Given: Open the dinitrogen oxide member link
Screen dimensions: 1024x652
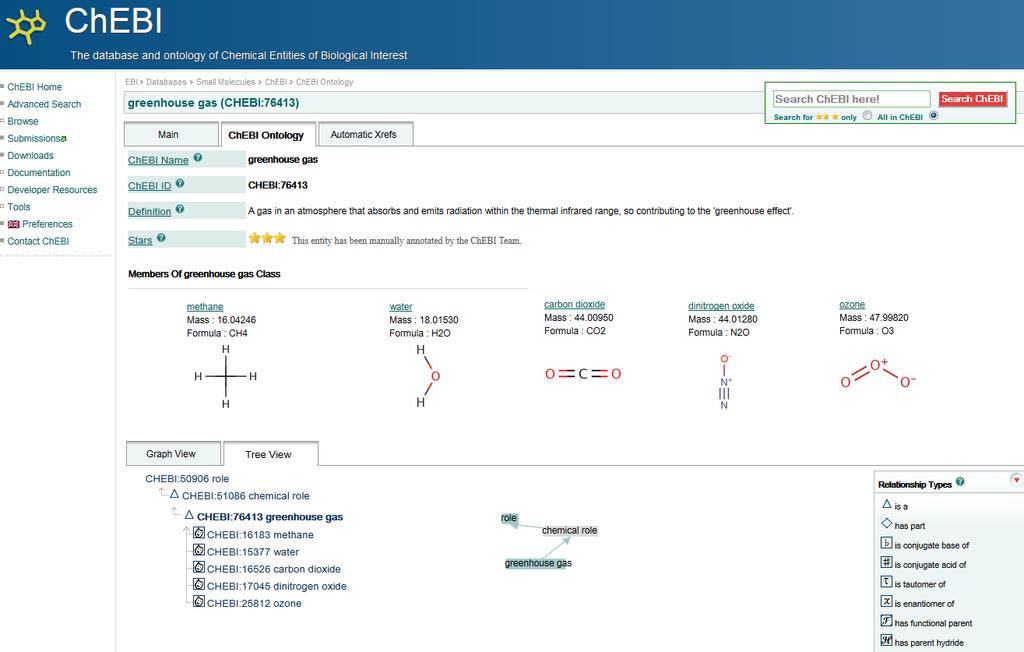Looking at the screenshot, I should (x=721, y=306).
